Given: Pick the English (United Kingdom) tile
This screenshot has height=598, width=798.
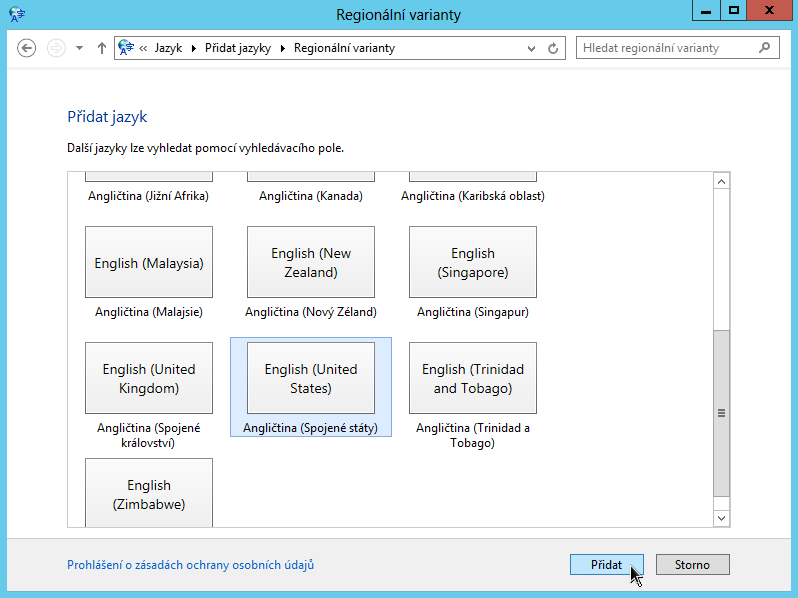Looking at the screenshot, I should [x=149, y=378].
